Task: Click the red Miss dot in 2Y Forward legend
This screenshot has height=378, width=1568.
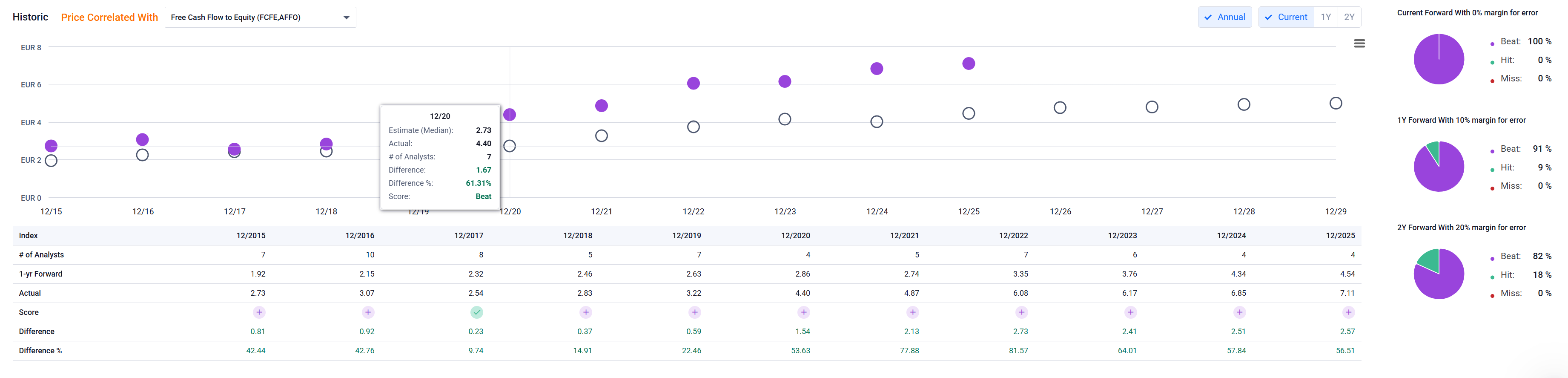Action: (1493, 296)
